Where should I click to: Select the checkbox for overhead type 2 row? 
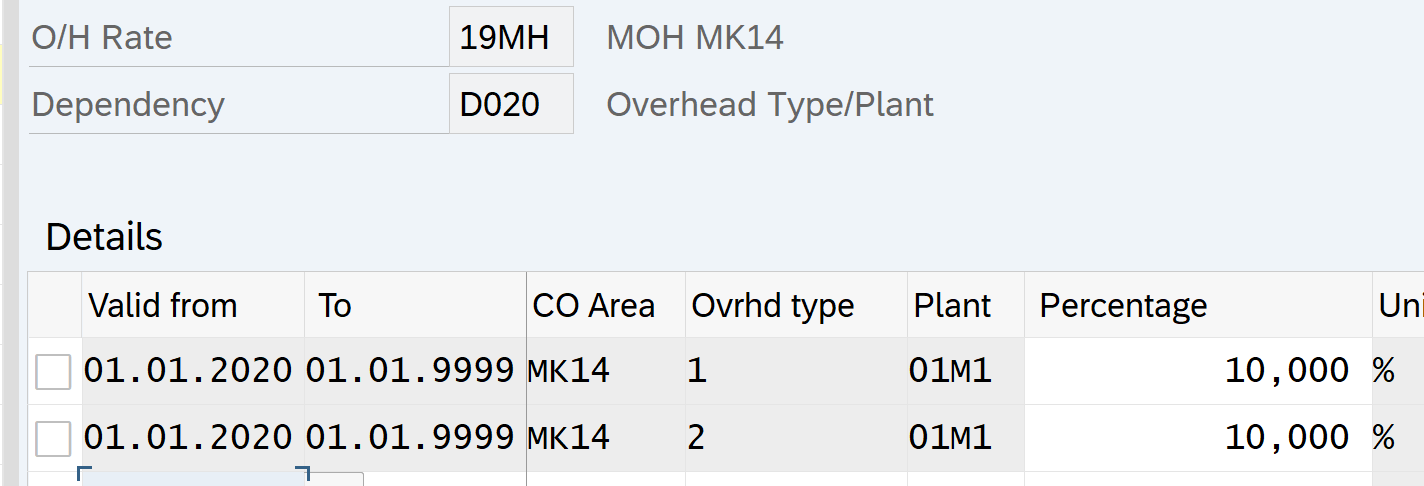coord(53,438)
